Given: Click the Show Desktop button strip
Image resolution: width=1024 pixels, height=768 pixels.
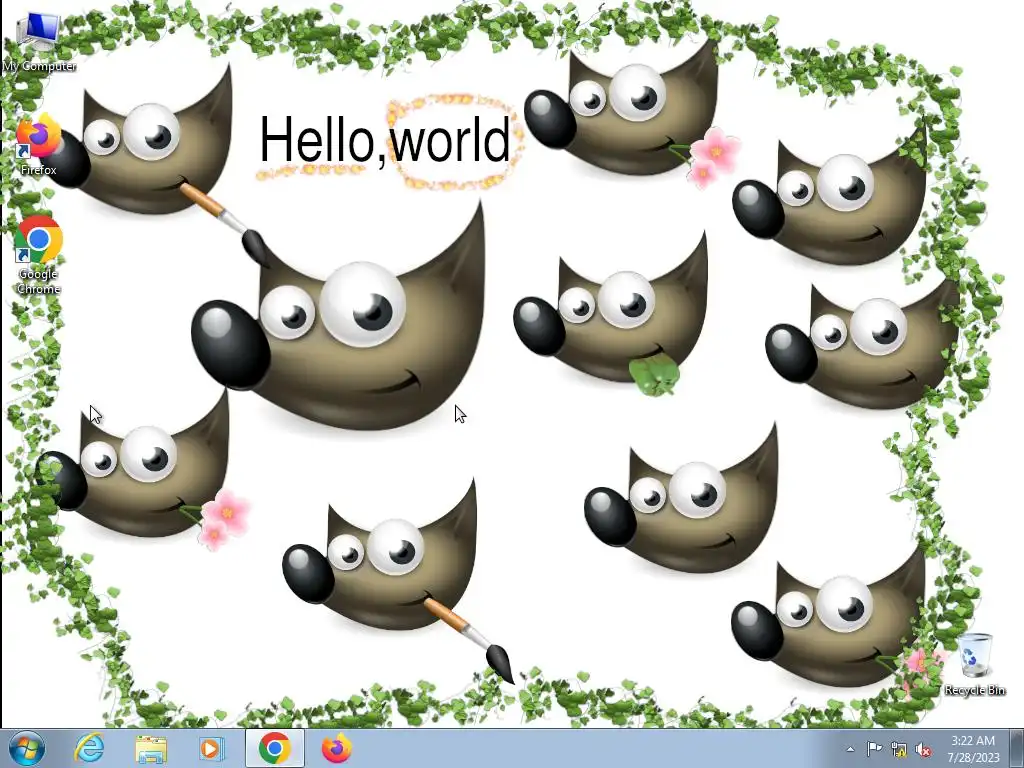Looking at the screenshot, I should 1016,748.
